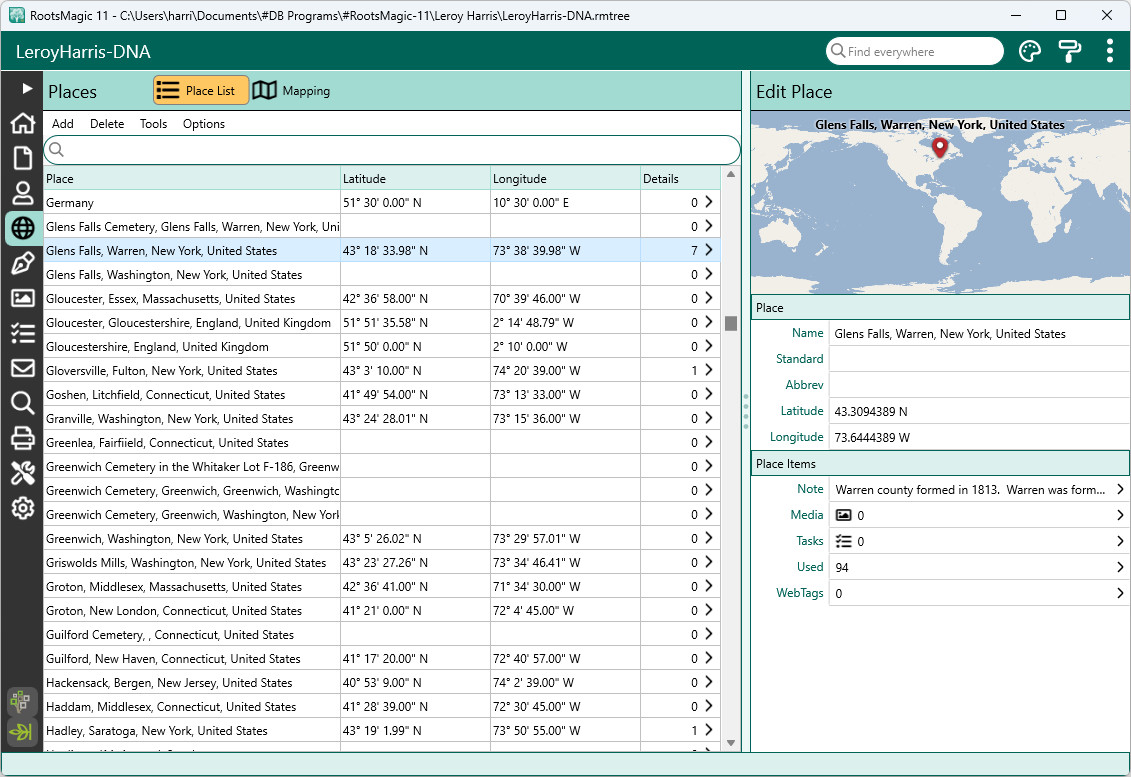Select Groton, New London, Connecticut row
Viewport: 1131px width, 777px height.
(382, 610)
